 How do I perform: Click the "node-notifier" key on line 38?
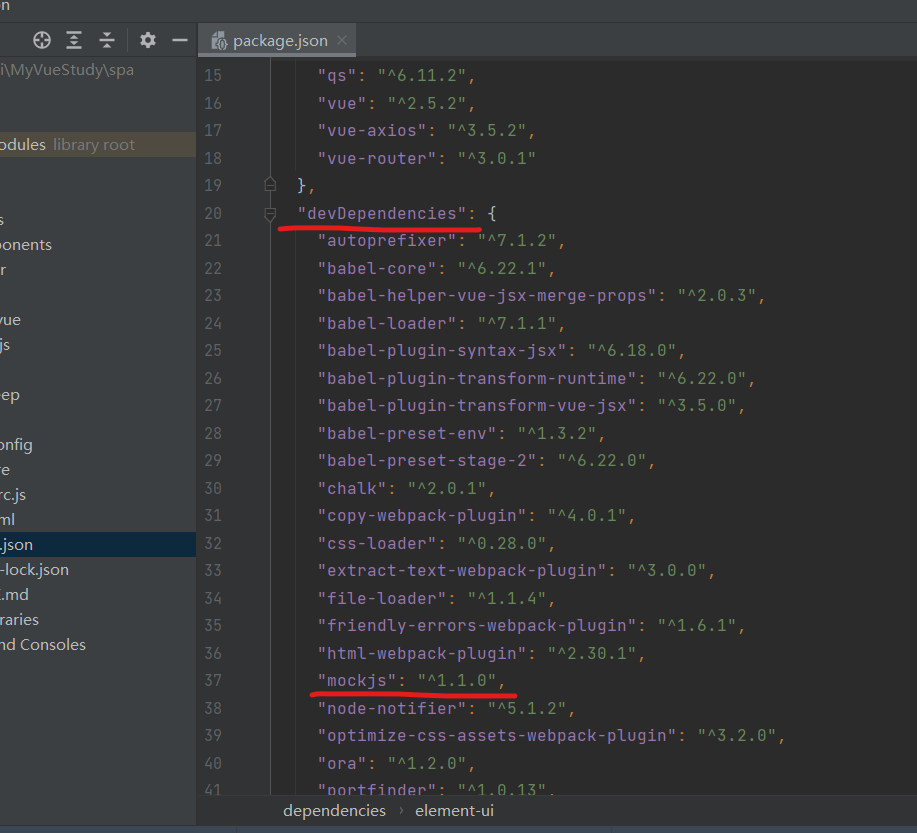tap(392, 708)
